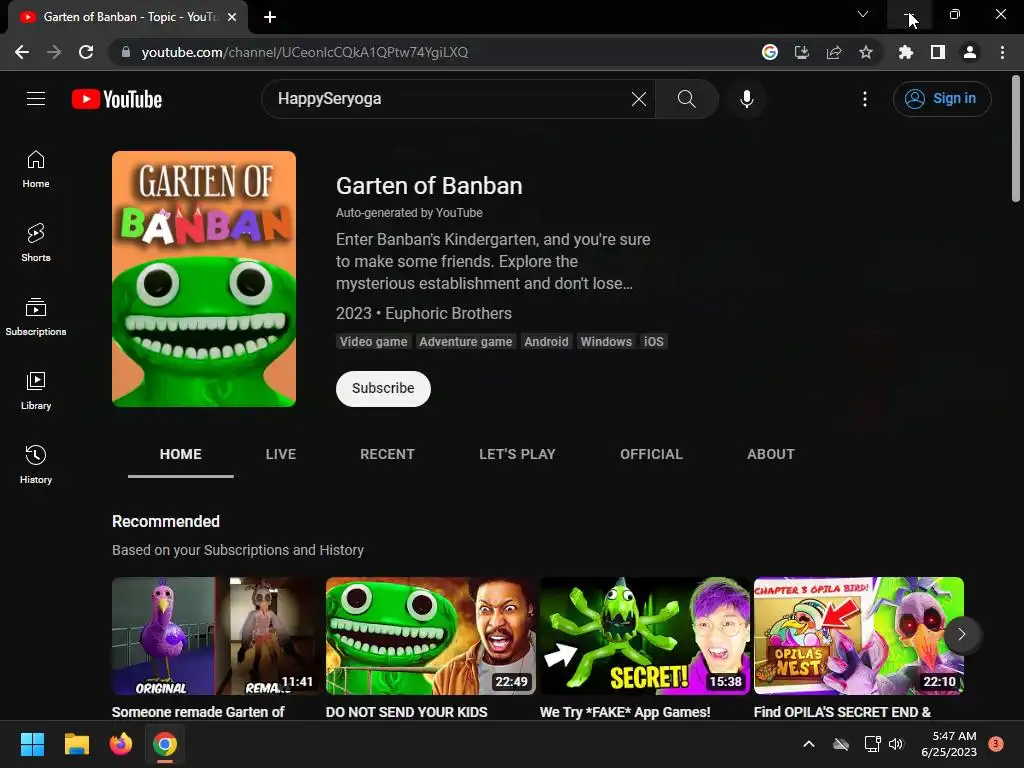Click the YouTube logo
This screenshot has height=768, width=1024.
[x=117, y=99]
